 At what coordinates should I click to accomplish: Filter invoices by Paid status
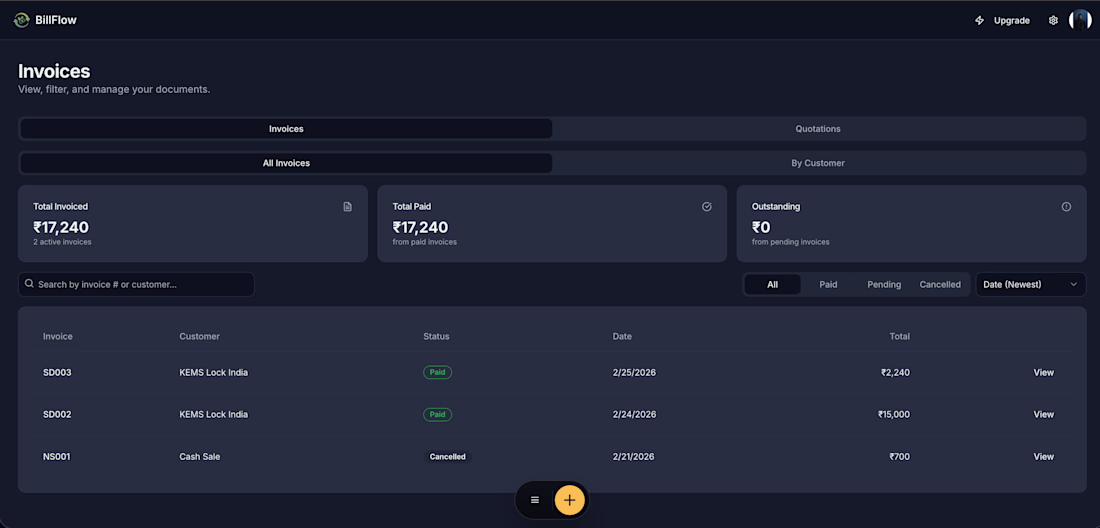pyautogui.click(x=829, y=285)
